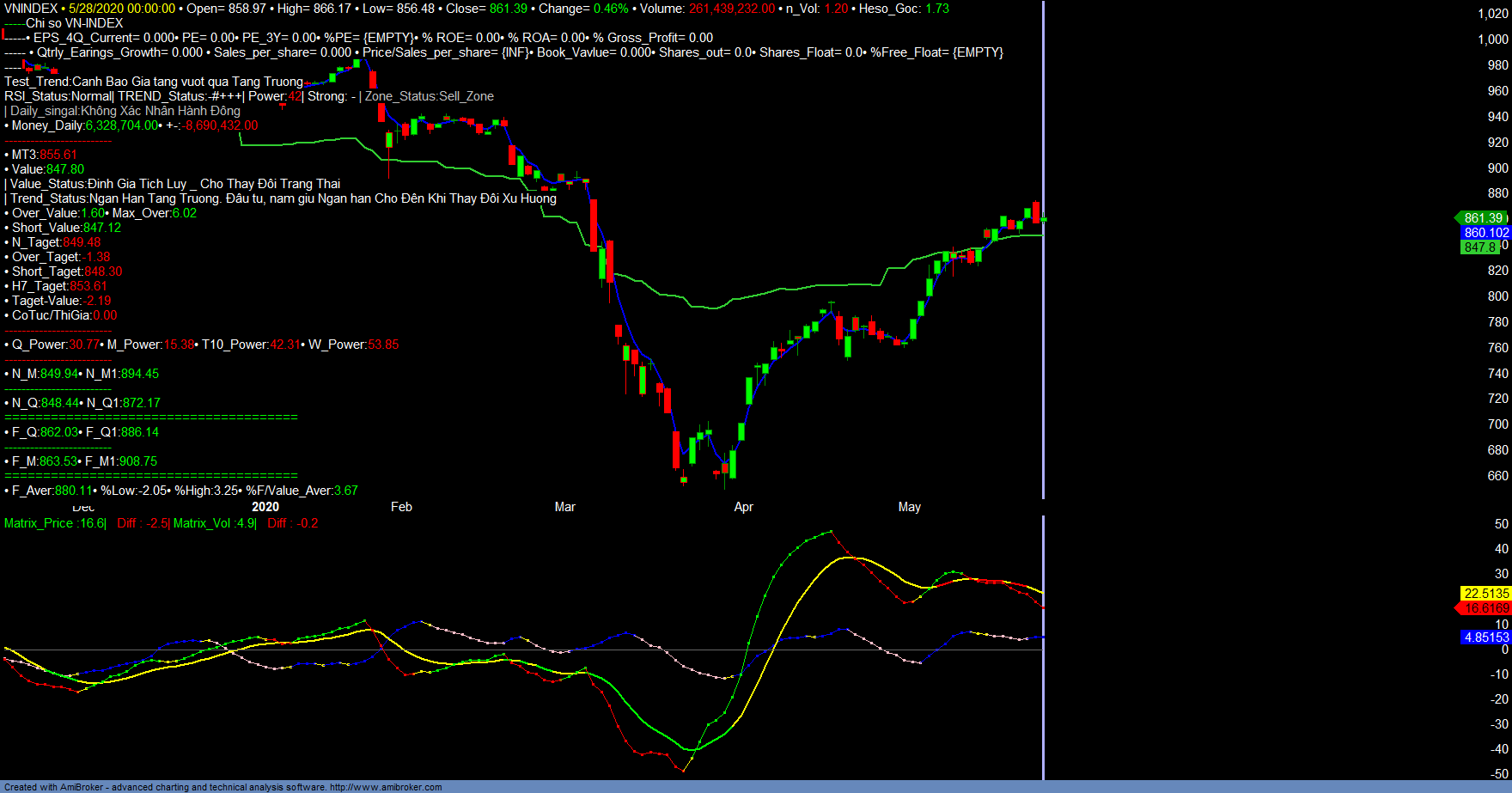Click the Zone_Status:Sell_Zone text
Screen dimensions: 1512x793
pos(430,96)
